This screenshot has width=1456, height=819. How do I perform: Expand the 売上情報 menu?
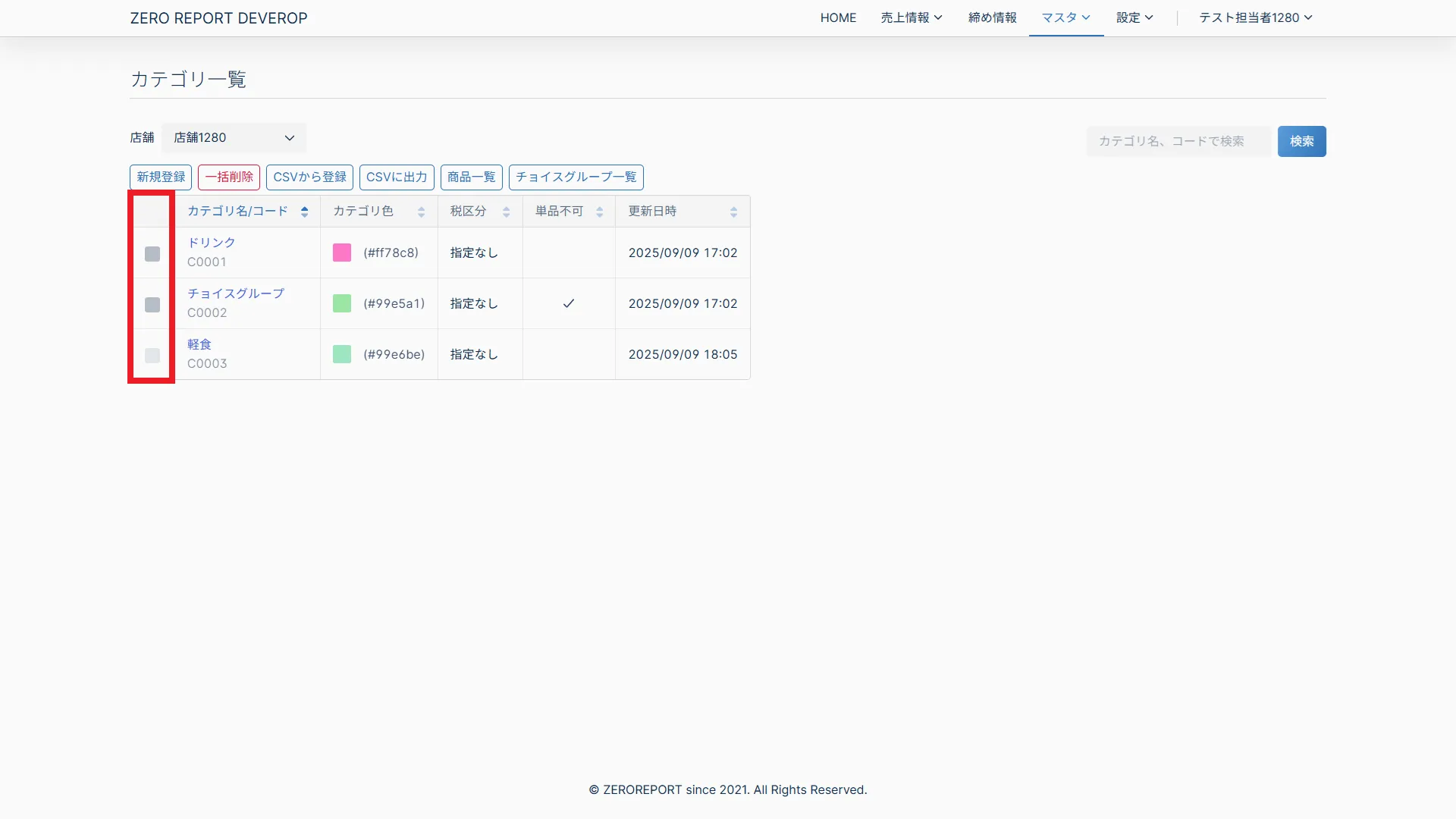911,17
